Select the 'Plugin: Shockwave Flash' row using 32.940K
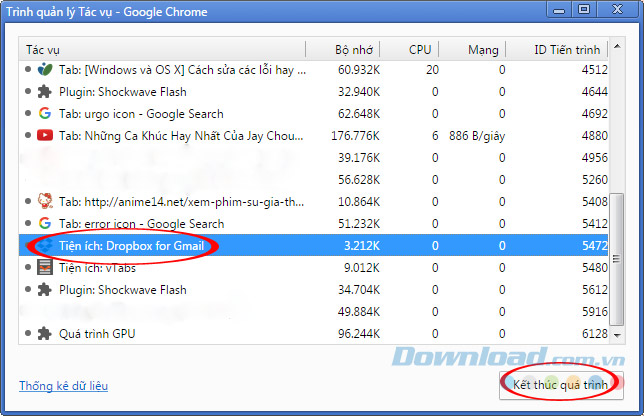 pyautogui.click(x=313, y=92)
